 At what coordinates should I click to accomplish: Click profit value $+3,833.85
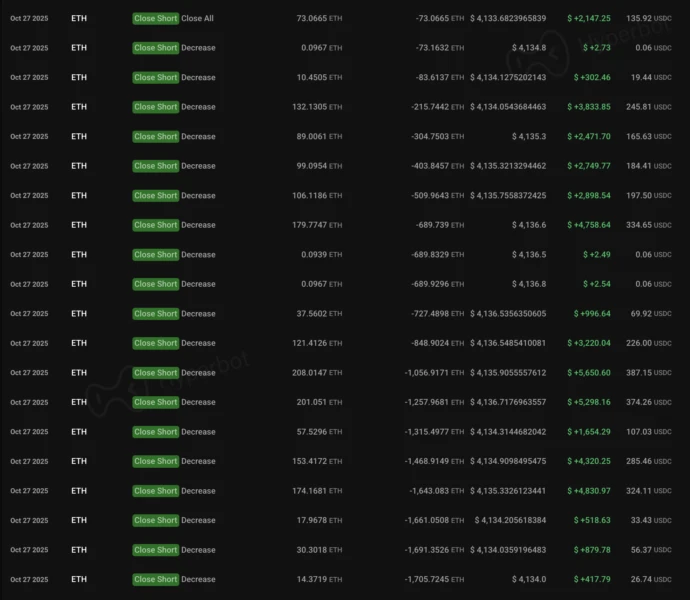pyautogui.click(x=589, y=107)
